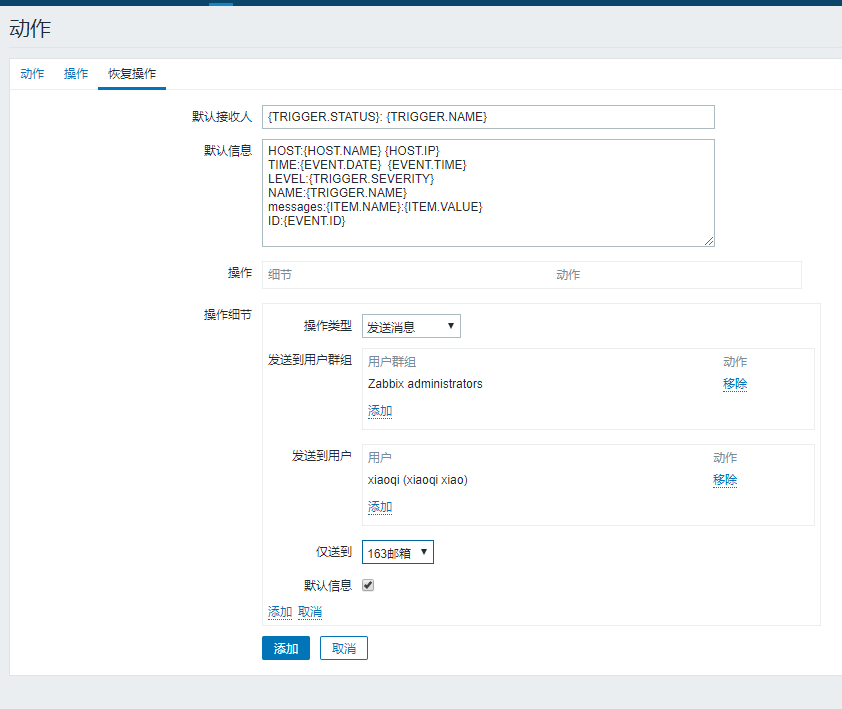This screenshot has width=842, height=709.
Task: Click the blue 添加 button
Action: [x=286, y=648]
